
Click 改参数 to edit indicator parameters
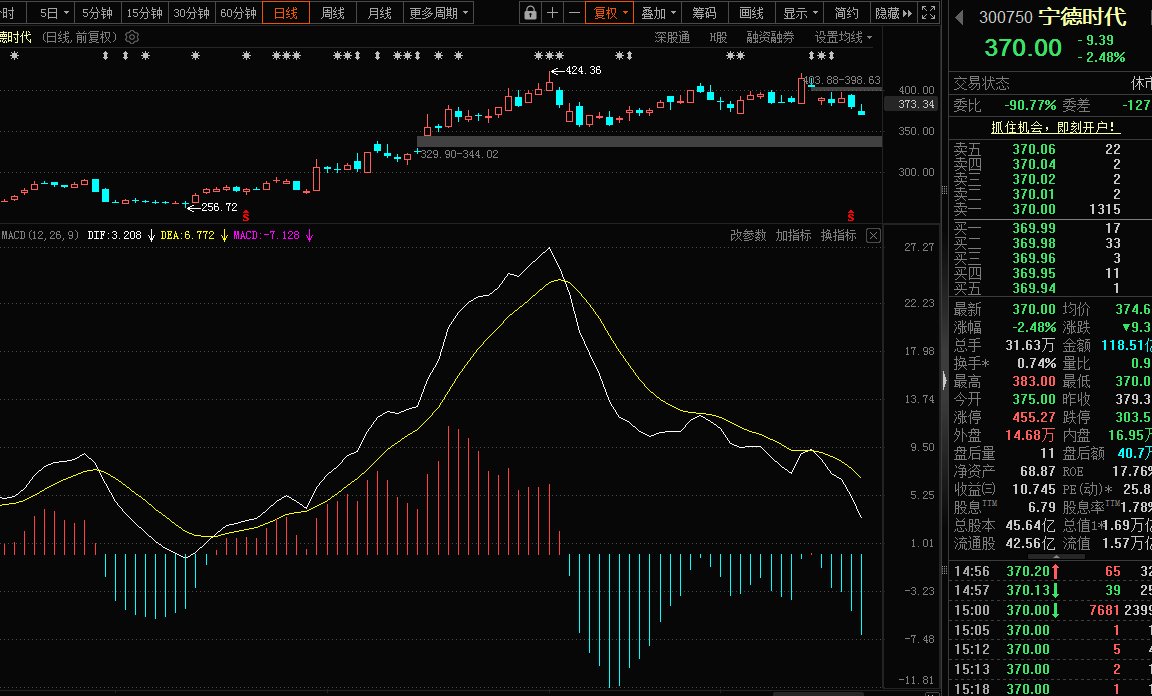(x=748, y=235)
